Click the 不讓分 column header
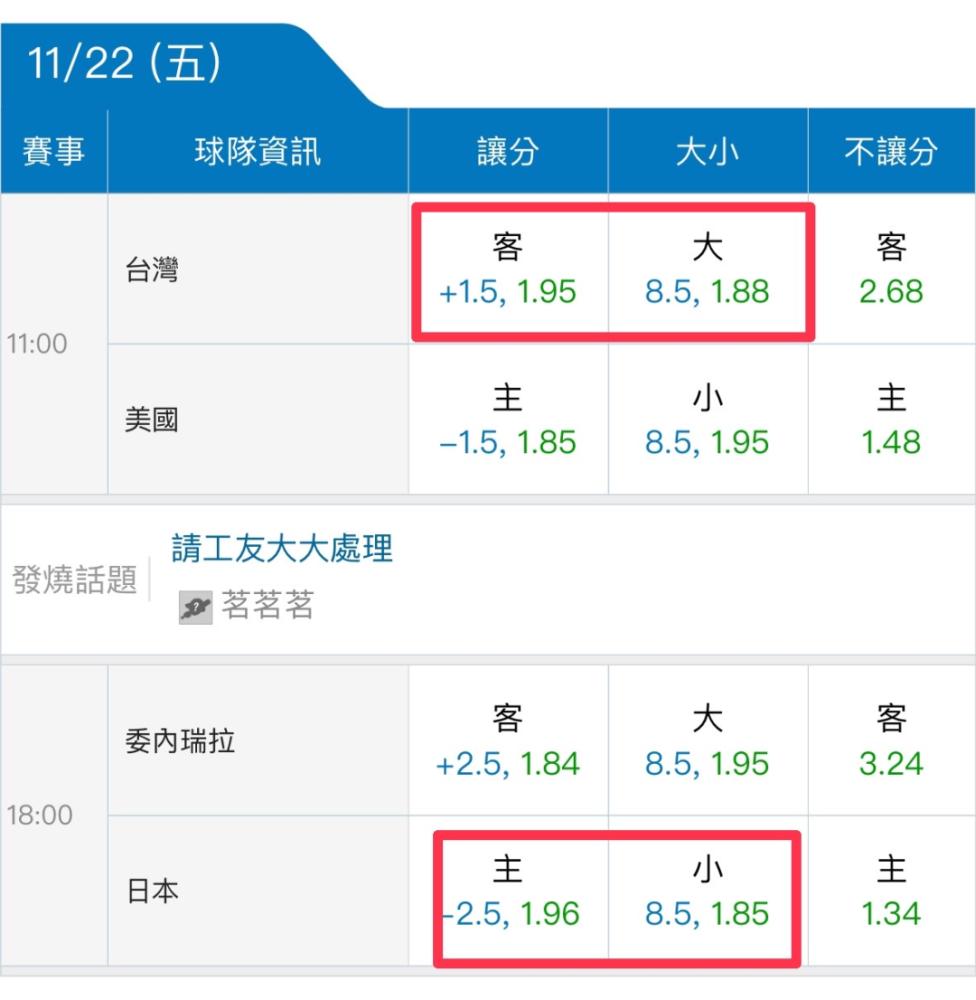The height and width of the screenshot is (1000, 976). (x=891, y=151)
